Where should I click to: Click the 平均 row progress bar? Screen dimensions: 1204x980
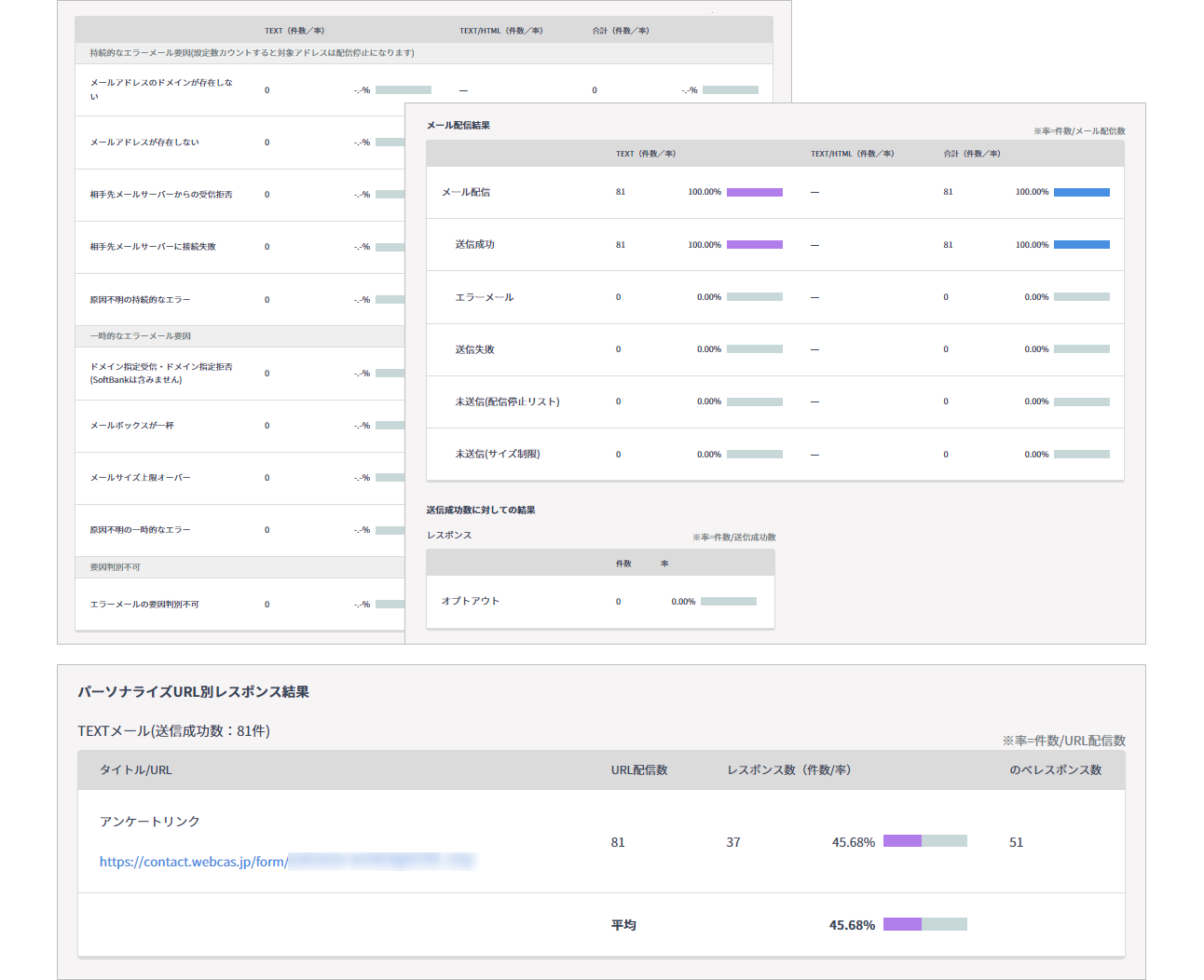pyautogui.click(x=924, y=924)
